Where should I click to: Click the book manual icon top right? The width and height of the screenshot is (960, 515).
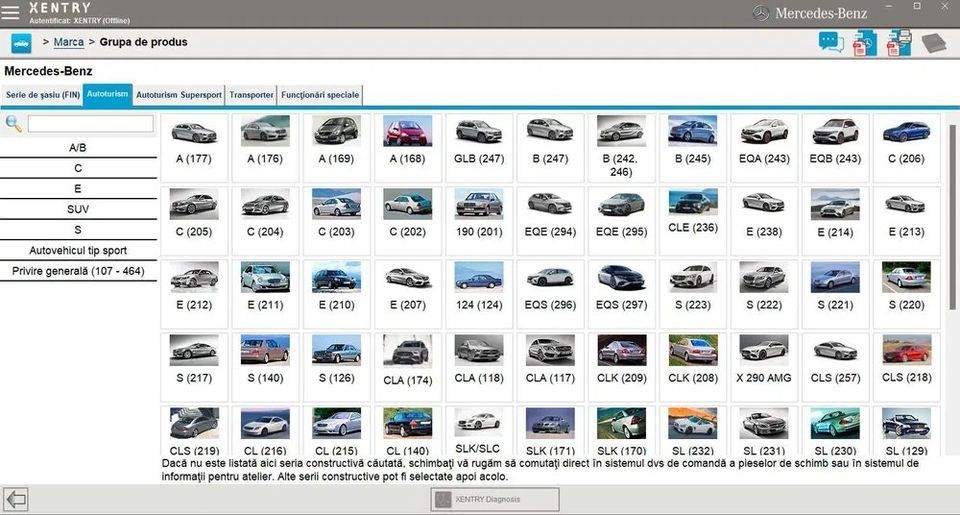coord(934,43)
